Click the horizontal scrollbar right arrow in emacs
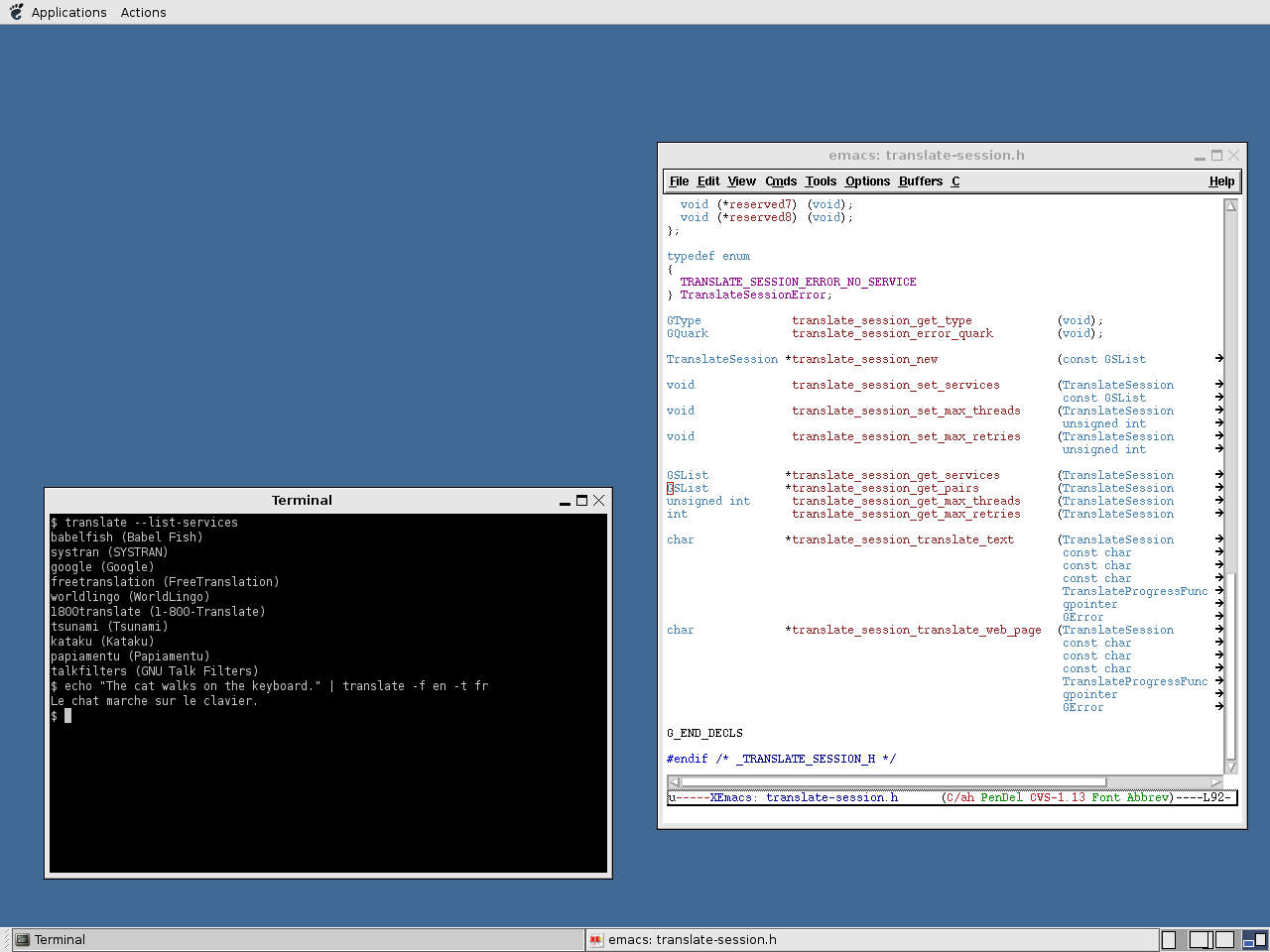The height and width of the screenshot is (952, 1270). (1216, 782)
